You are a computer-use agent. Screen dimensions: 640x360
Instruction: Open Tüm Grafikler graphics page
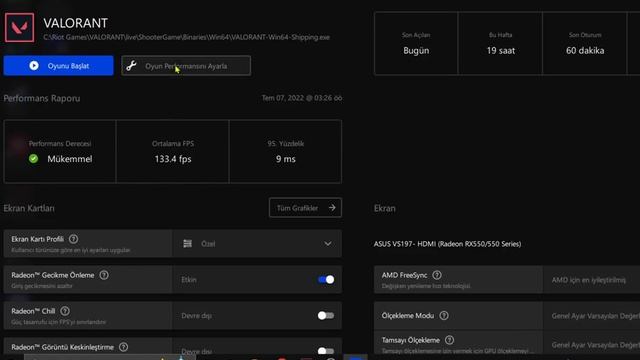tap(305, 208)
